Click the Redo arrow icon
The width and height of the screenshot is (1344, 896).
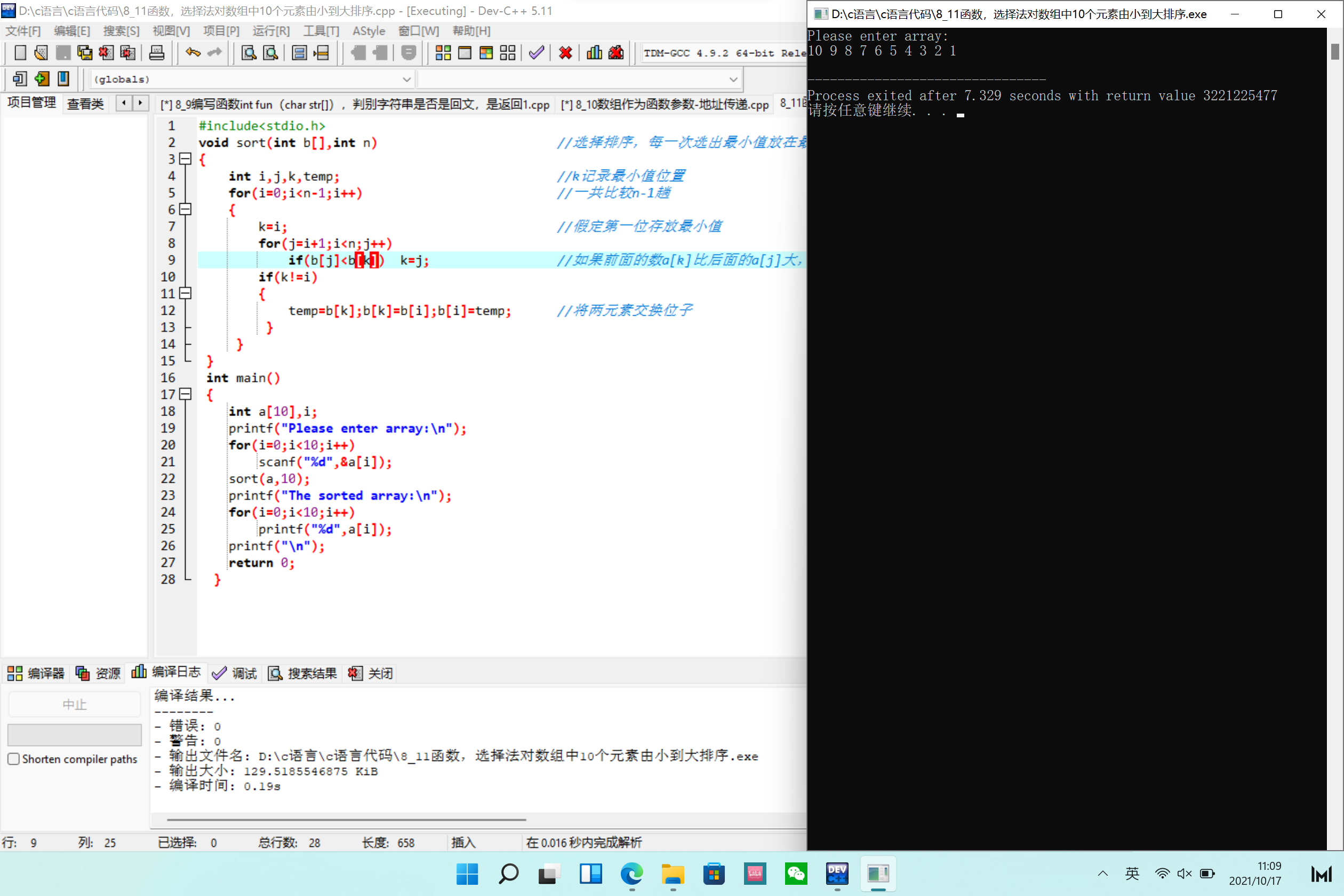click(215, 53)
